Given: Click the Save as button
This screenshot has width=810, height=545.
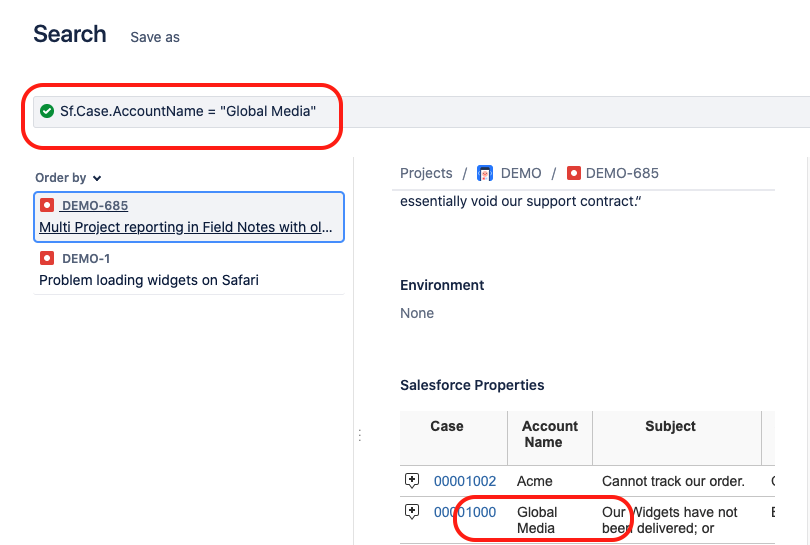Looking at the screenshot, I should click(x=155, y=37).
